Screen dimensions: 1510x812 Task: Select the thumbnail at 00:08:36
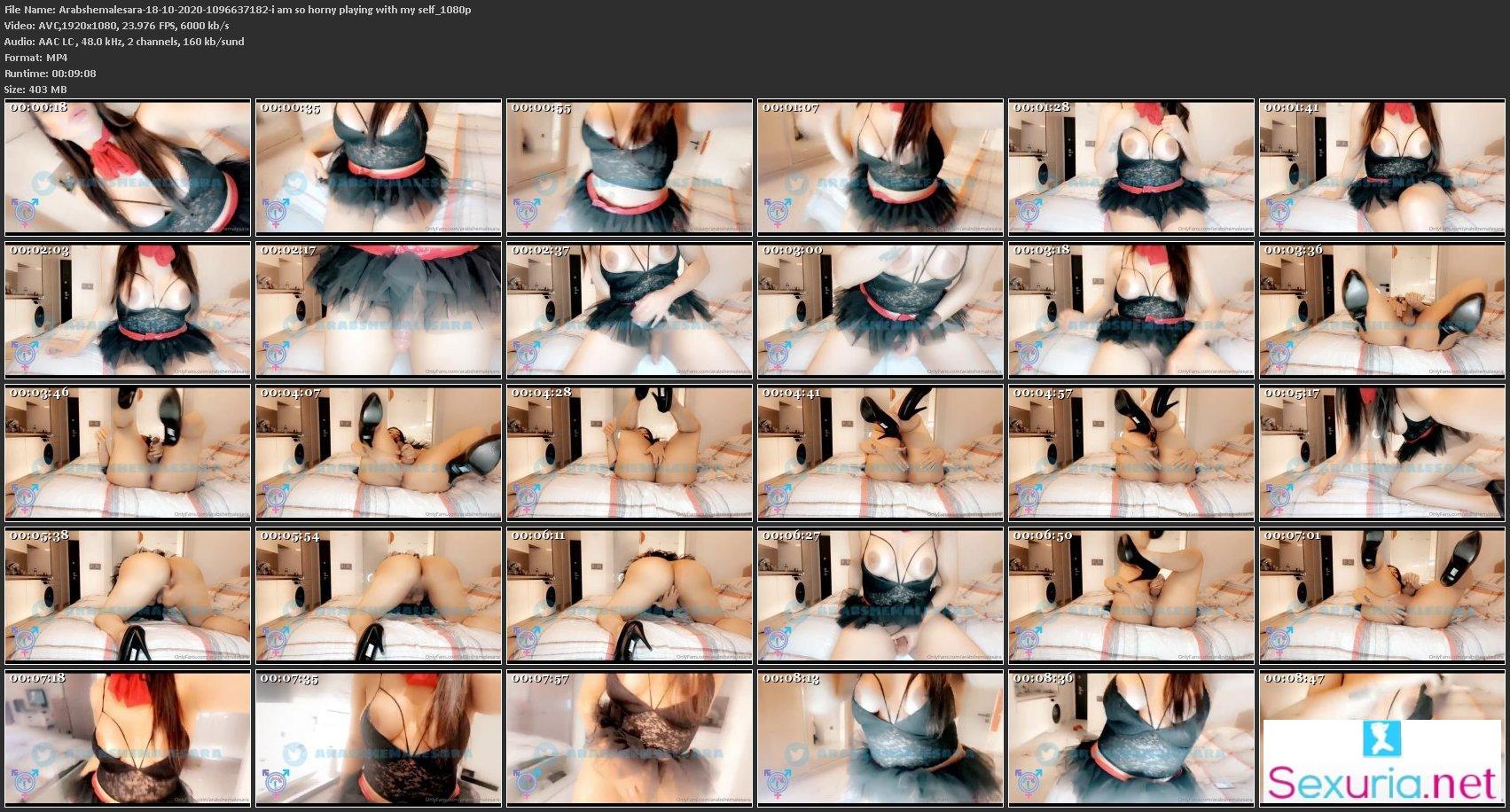click(x=1131, y=738)
